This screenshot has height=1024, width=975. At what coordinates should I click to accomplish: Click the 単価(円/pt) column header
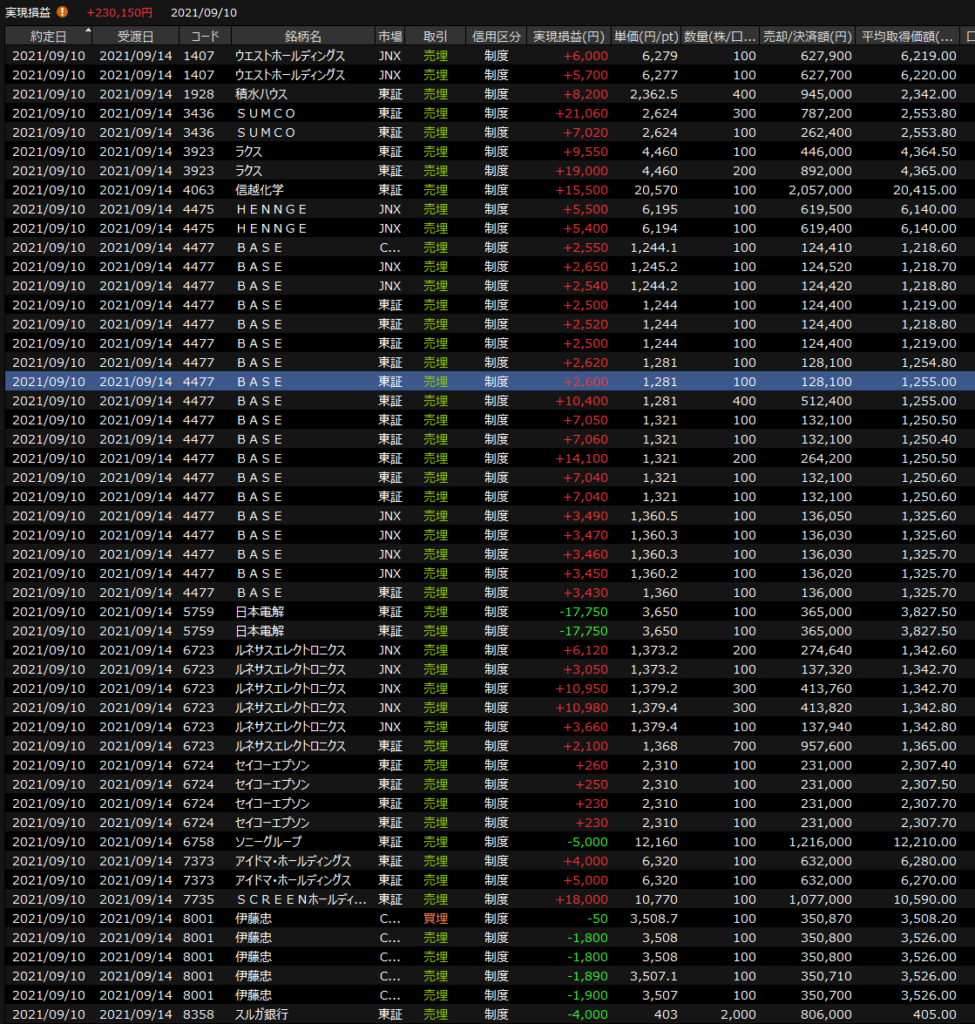click(x=646, y=36)
